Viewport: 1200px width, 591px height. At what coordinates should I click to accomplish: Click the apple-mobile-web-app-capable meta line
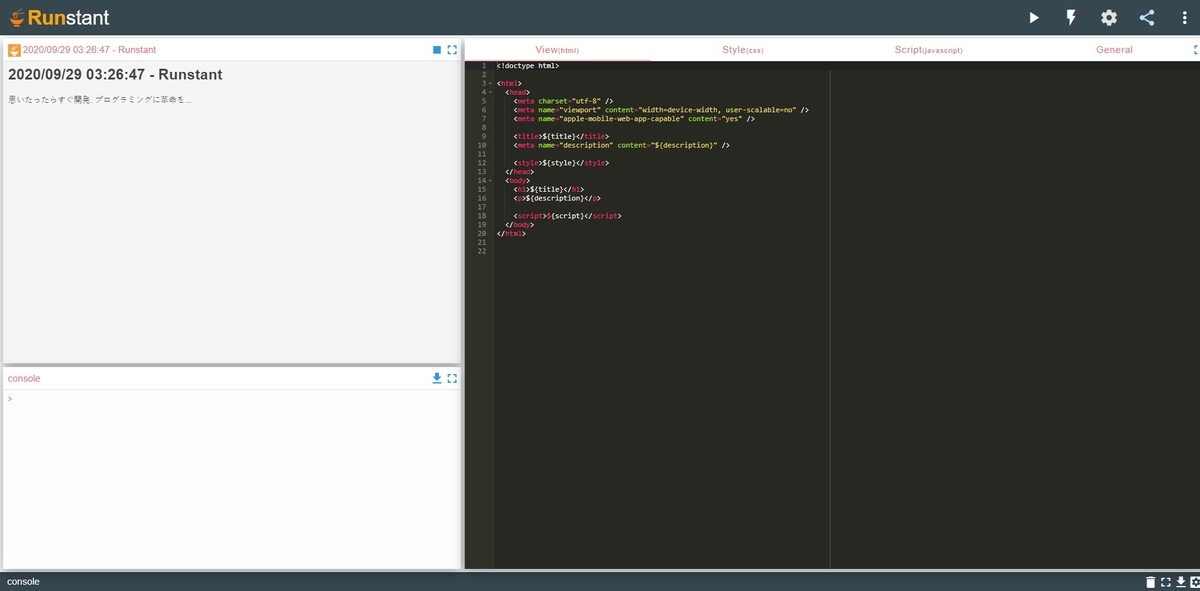[x=634, y=119]
